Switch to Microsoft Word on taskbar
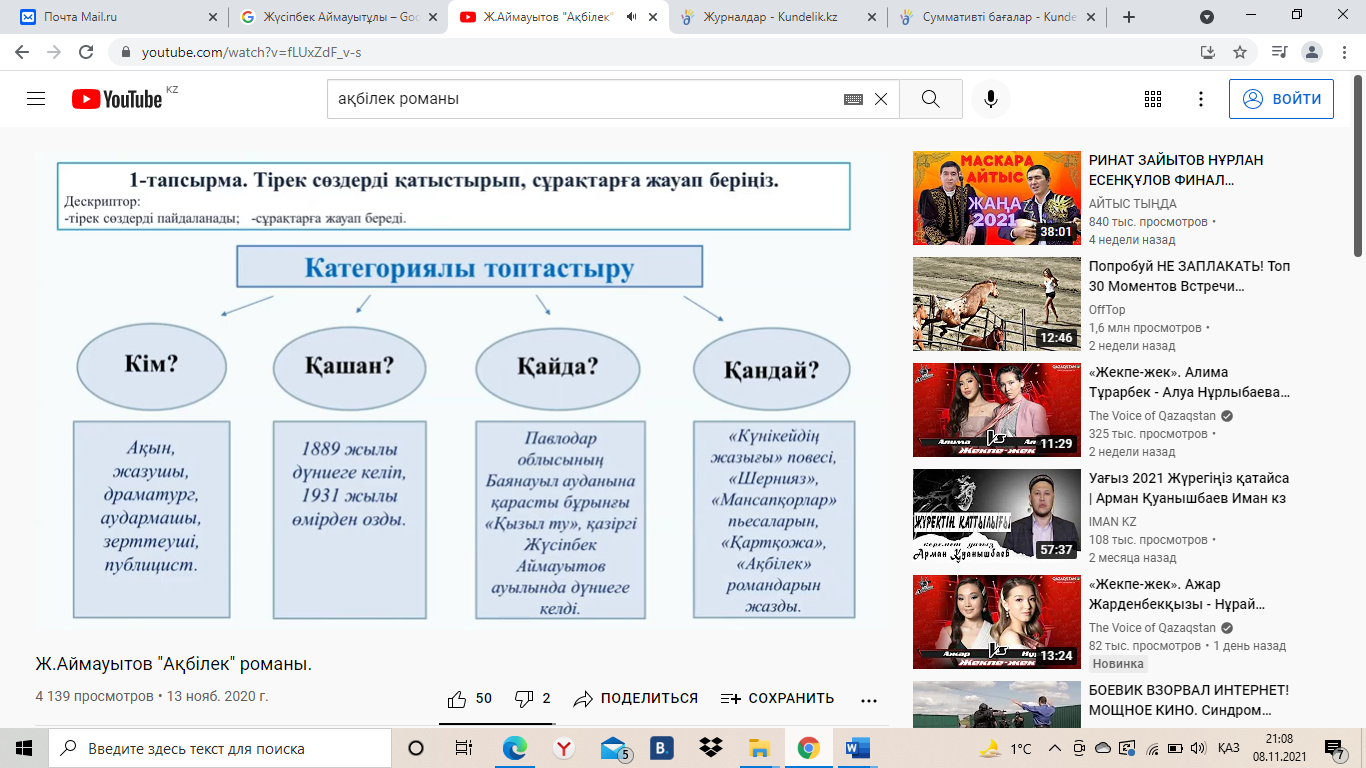This screenshot has width=1366, height=768. [x=858, y=748]
